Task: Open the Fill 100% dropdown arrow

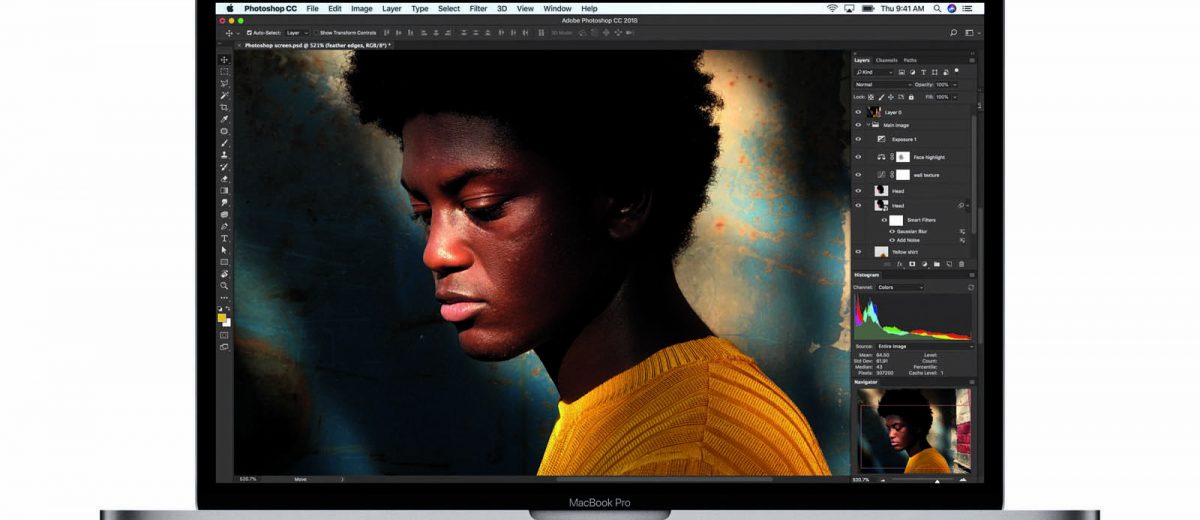Action: click(x=954, y=97)
